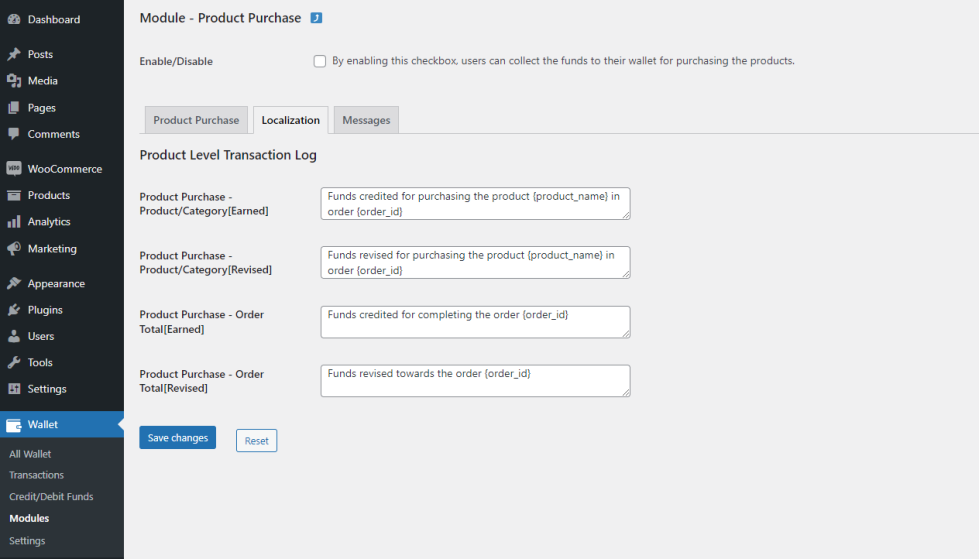Click the Analytics bar chart icon
This screenshot has width=979, height=559.
[x=14, y=222]
